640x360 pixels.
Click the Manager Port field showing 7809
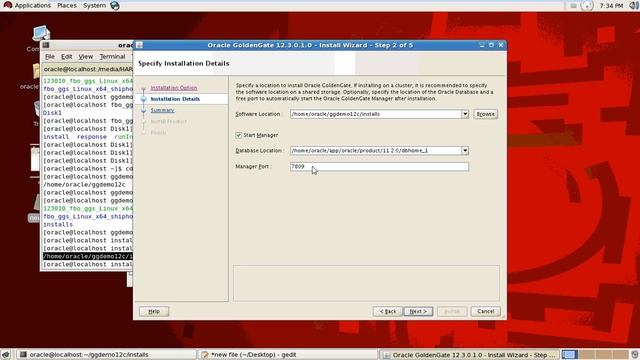point(379,166)
